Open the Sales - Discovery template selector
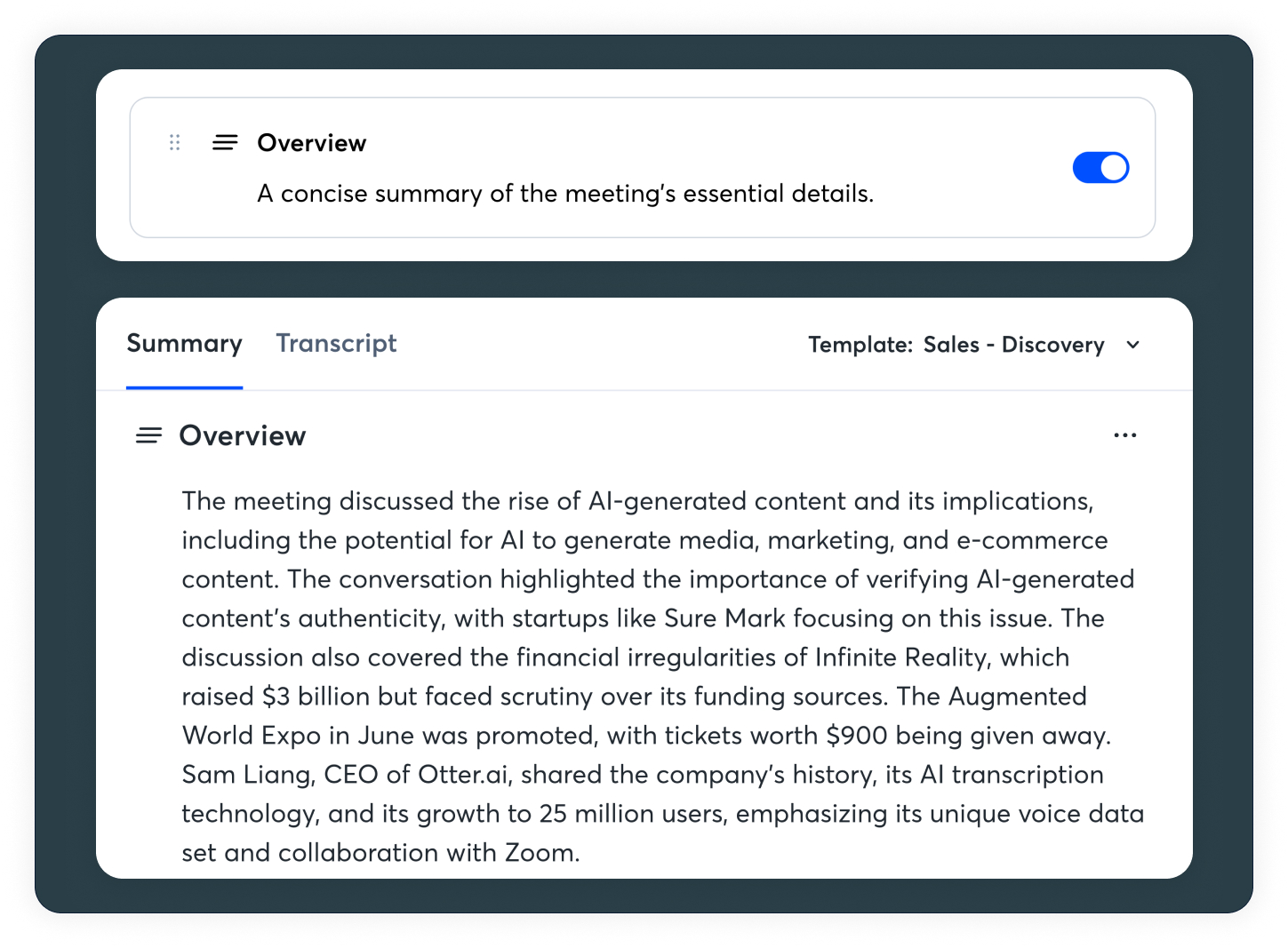The image size is (1288, 948). pos(1013,345)
